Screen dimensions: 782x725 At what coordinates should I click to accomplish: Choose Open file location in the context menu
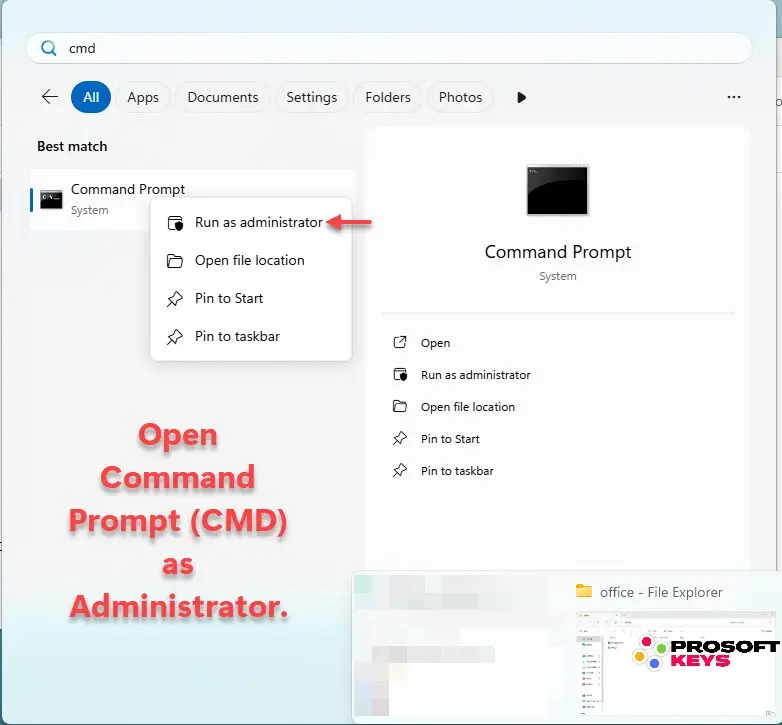[249, 261]
